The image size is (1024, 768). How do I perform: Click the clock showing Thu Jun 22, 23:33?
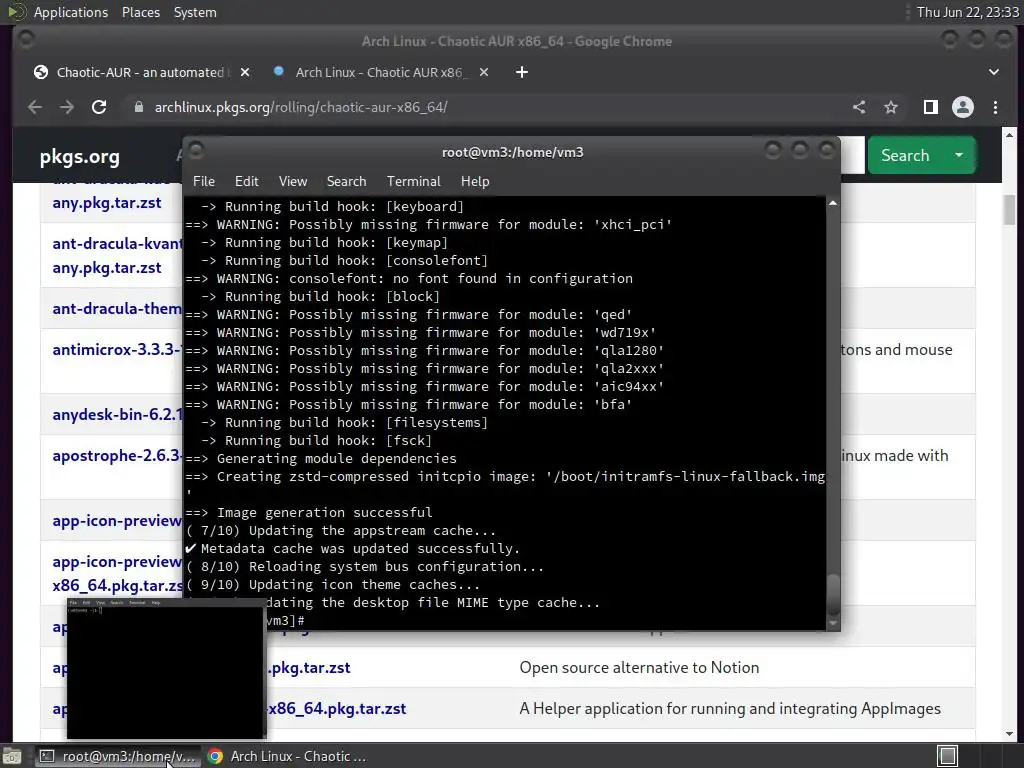coord(967,12)
